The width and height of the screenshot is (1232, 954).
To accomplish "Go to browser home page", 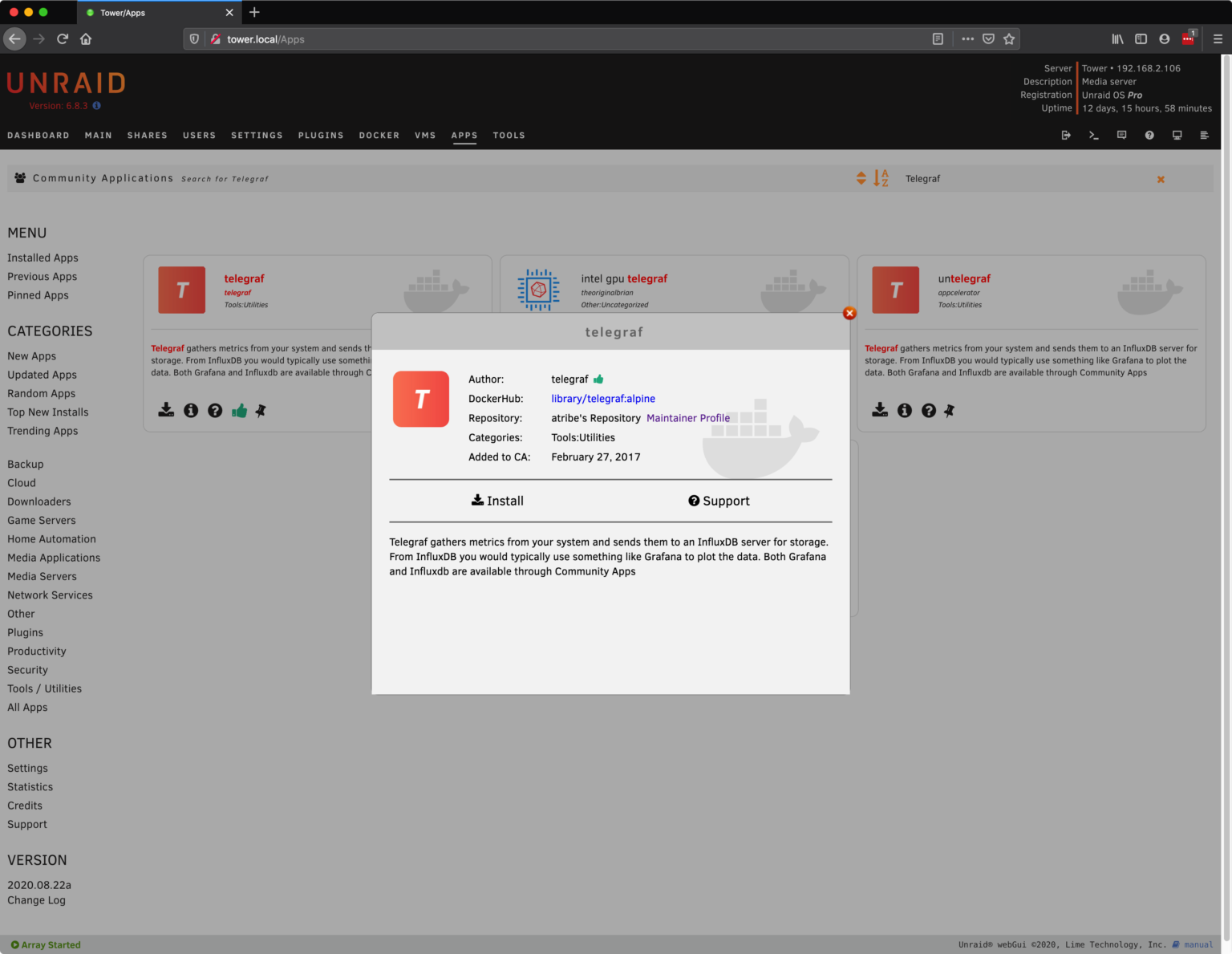I will [x=86, y=39].
